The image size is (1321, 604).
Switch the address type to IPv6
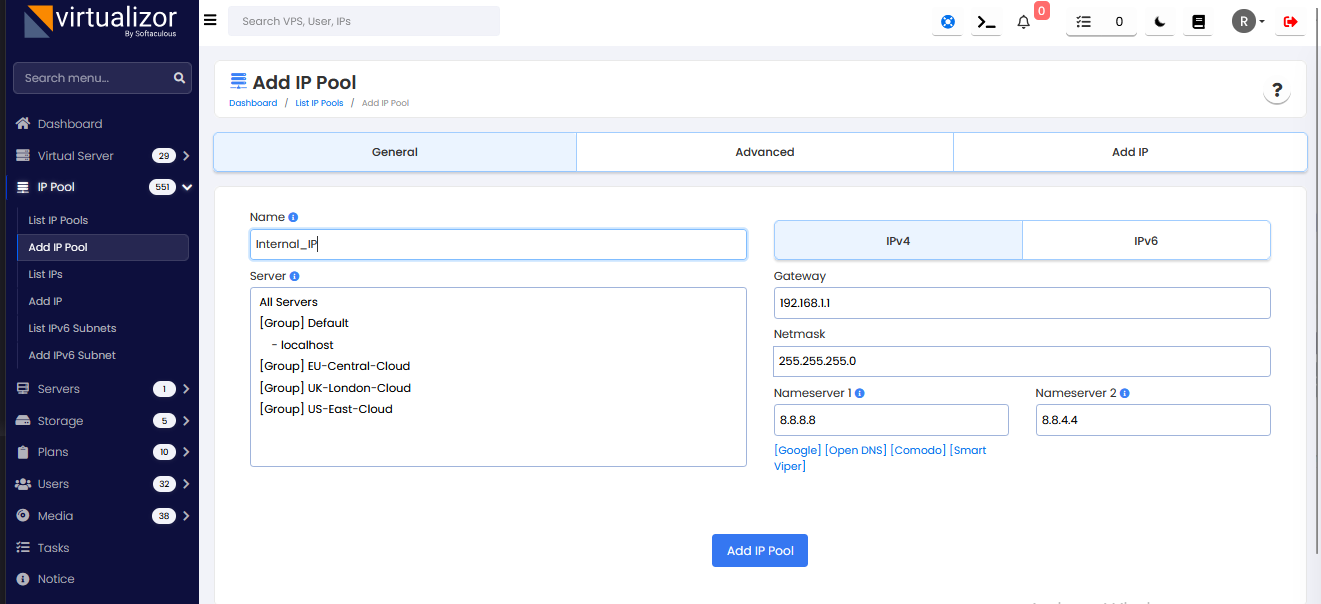click(1145, 241)
